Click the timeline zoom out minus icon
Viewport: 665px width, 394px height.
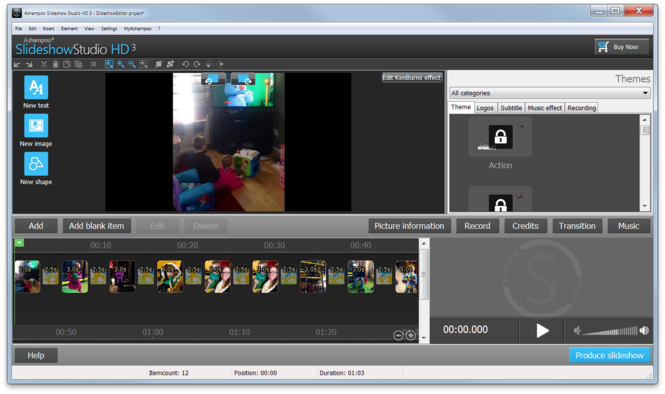point(398,335)
